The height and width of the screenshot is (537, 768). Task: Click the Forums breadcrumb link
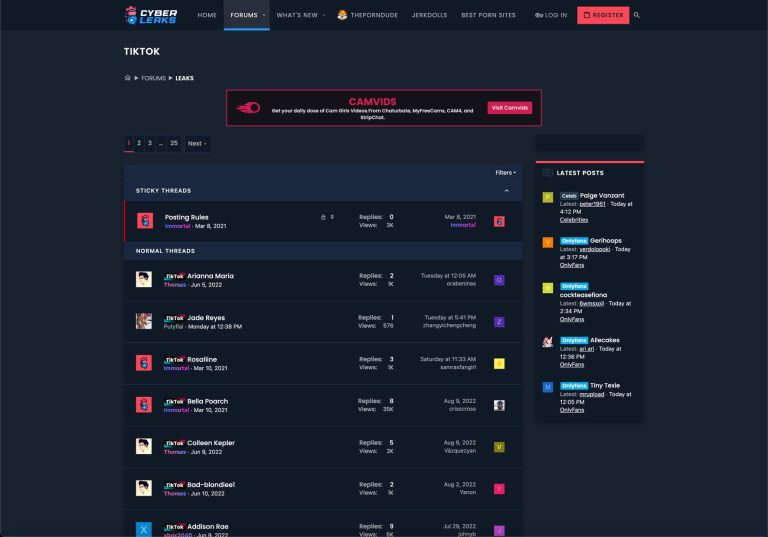pyautogui.click(x=153, y=78)
